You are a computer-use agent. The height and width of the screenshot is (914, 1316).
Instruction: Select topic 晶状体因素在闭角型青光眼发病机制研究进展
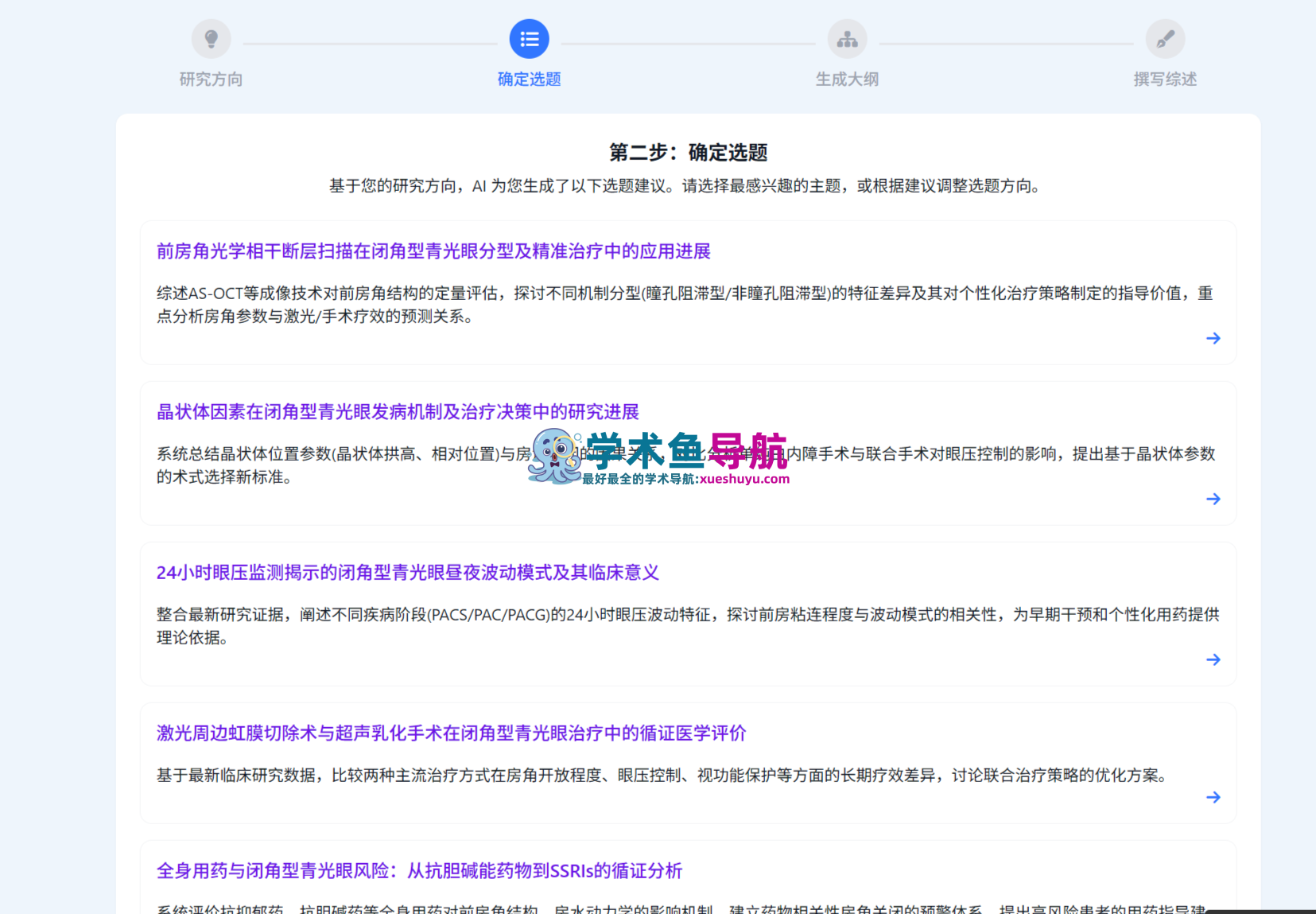[x=399, y=412]
